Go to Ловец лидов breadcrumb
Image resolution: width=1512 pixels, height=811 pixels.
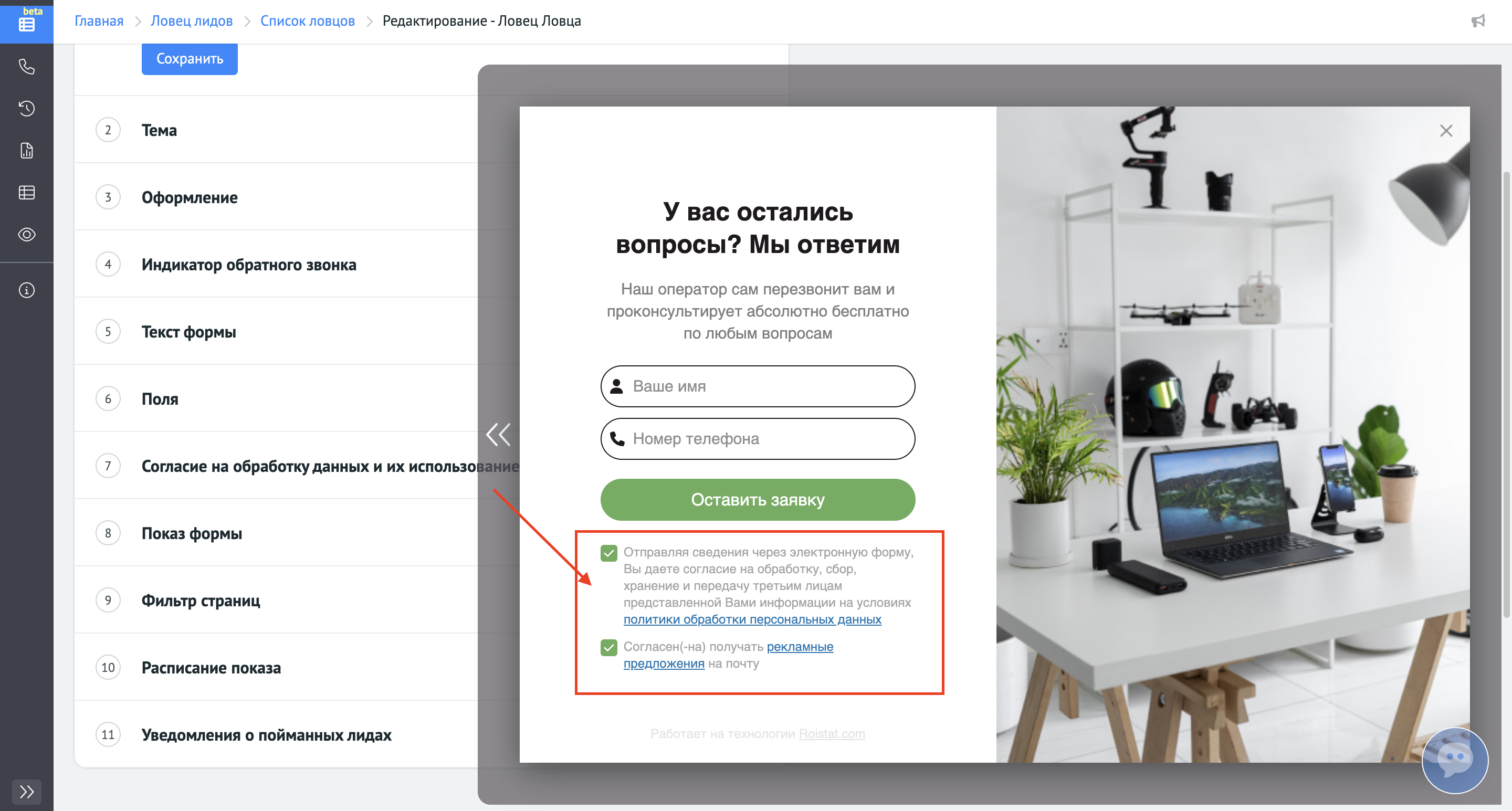point(192,21)
